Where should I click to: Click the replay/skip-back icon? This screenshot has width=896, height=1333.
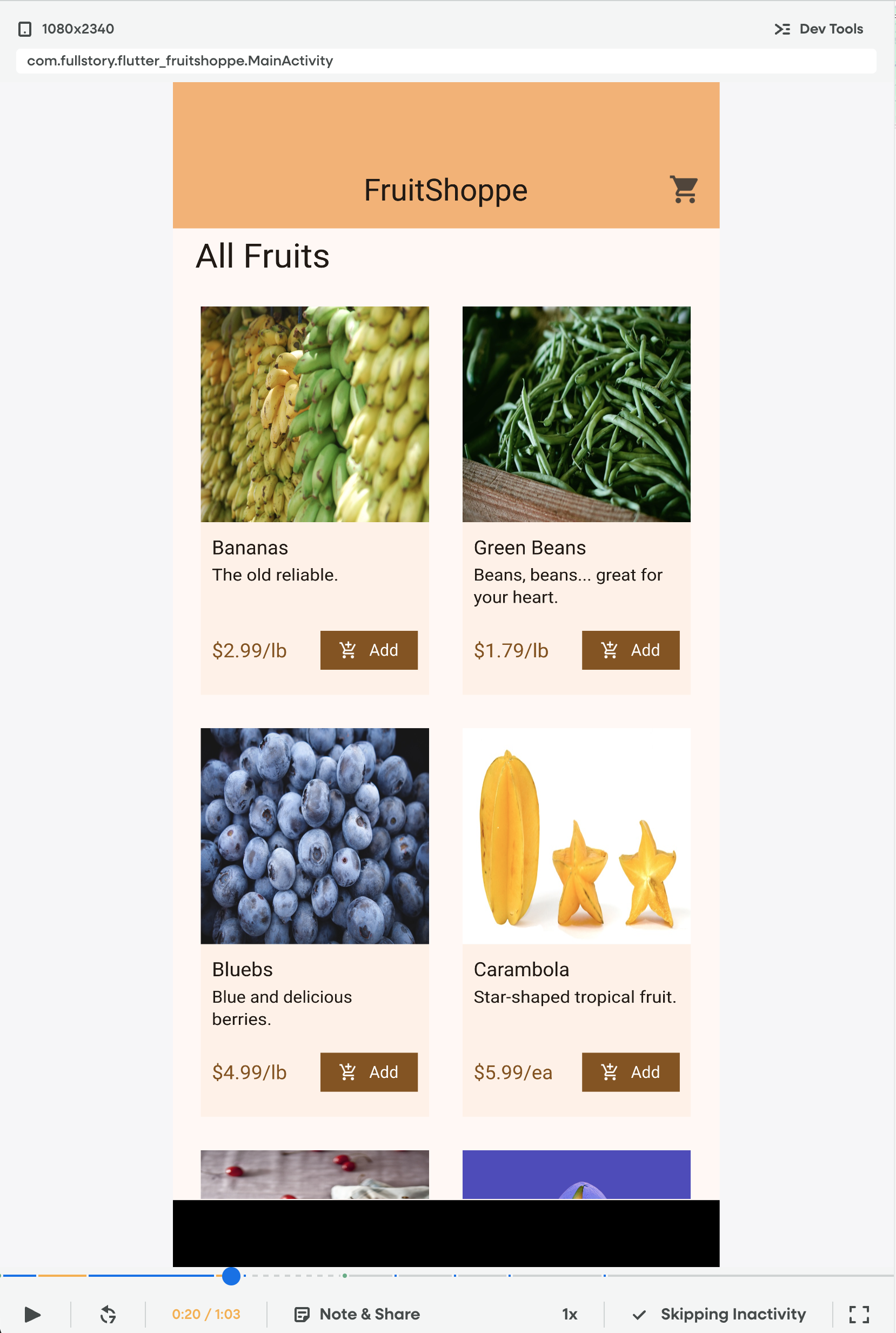pyautogui.click(x=108, y=1314)
